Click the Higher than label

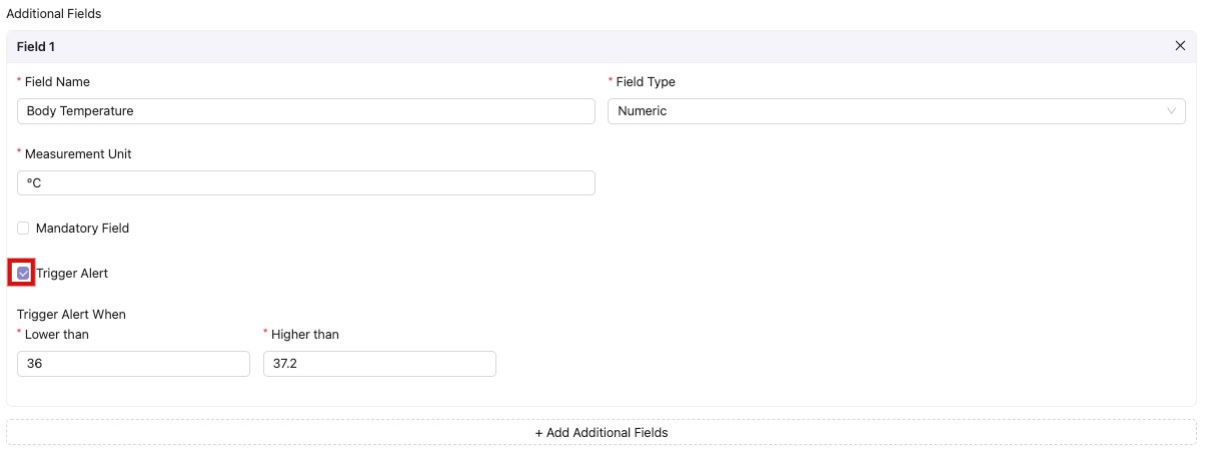tap(304, 334)
